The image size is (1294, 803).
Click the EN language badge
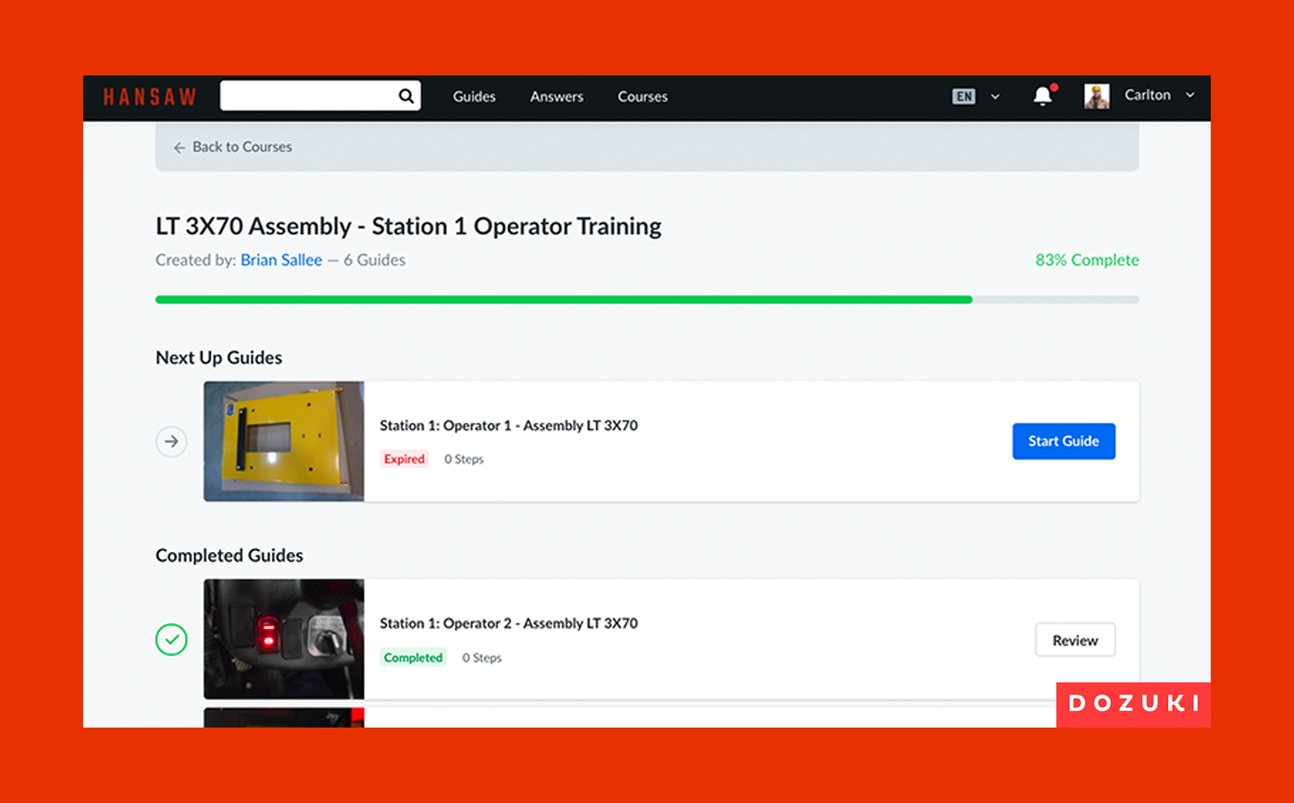point(964,97)
